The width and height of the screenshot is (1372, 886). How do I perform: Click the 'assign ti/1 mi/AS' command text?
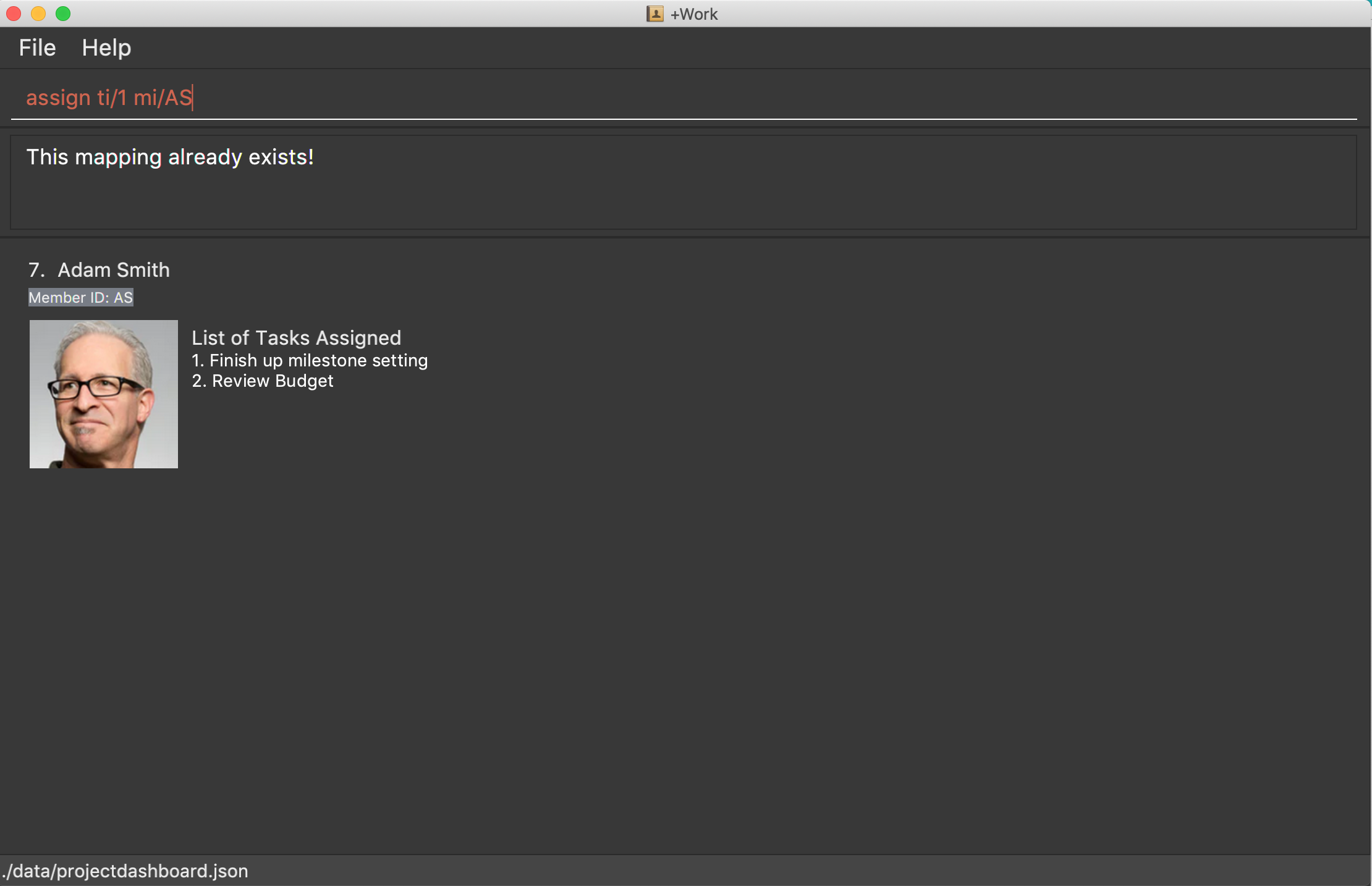pos(109,98)
